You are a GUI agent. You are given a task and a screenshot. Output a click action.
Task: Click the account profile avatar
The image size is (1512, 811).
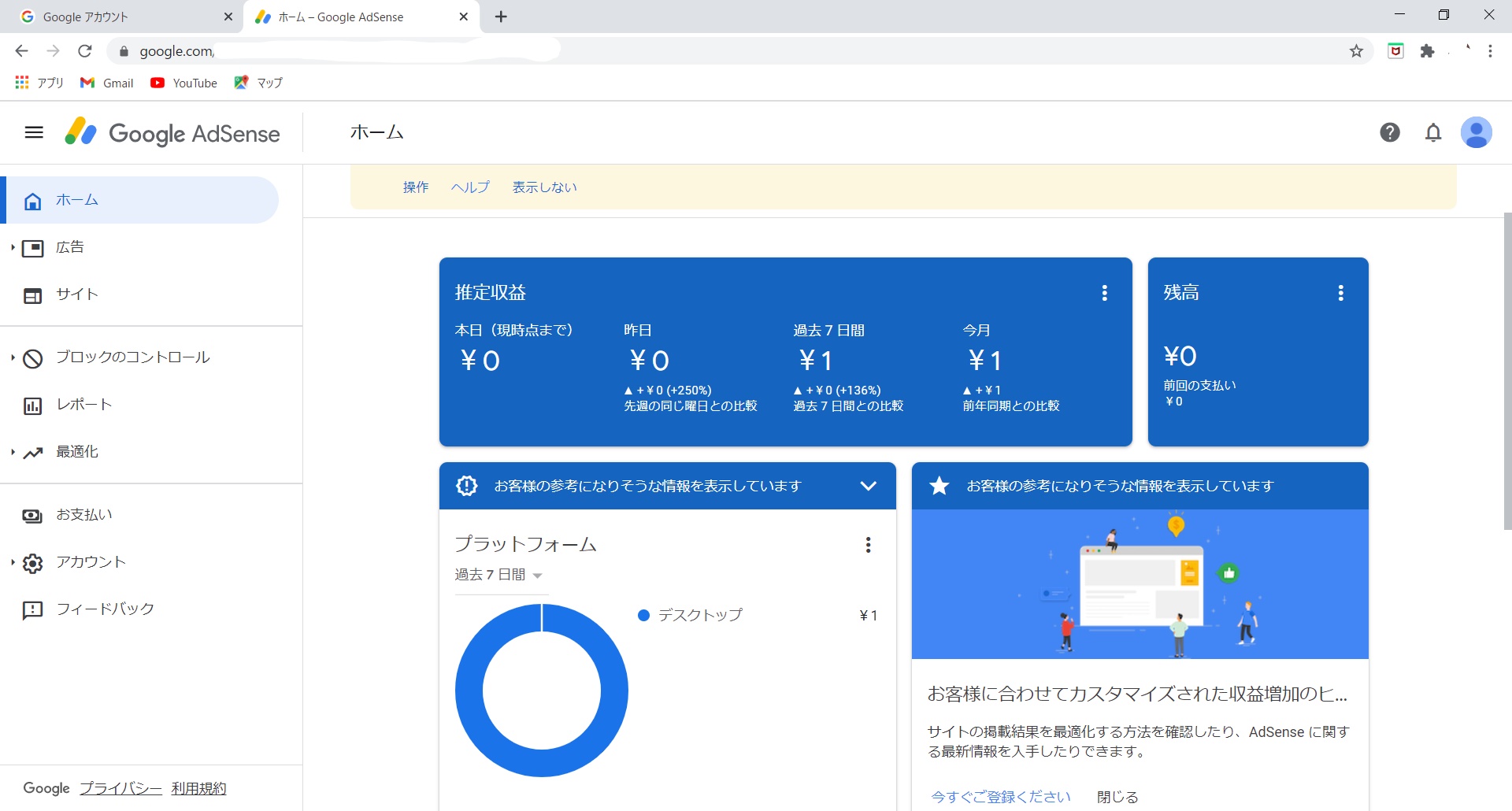click(x=1476, y=132)
